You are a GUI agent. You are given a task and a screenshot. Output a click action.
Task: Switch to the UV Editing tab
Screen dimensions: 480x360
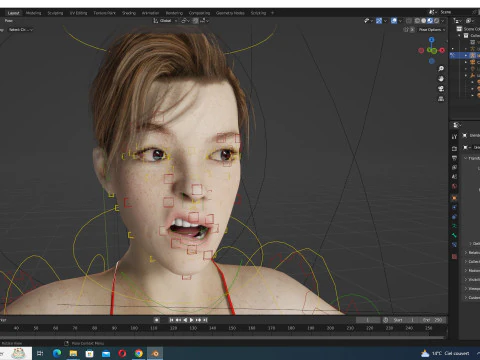(78, 13)
